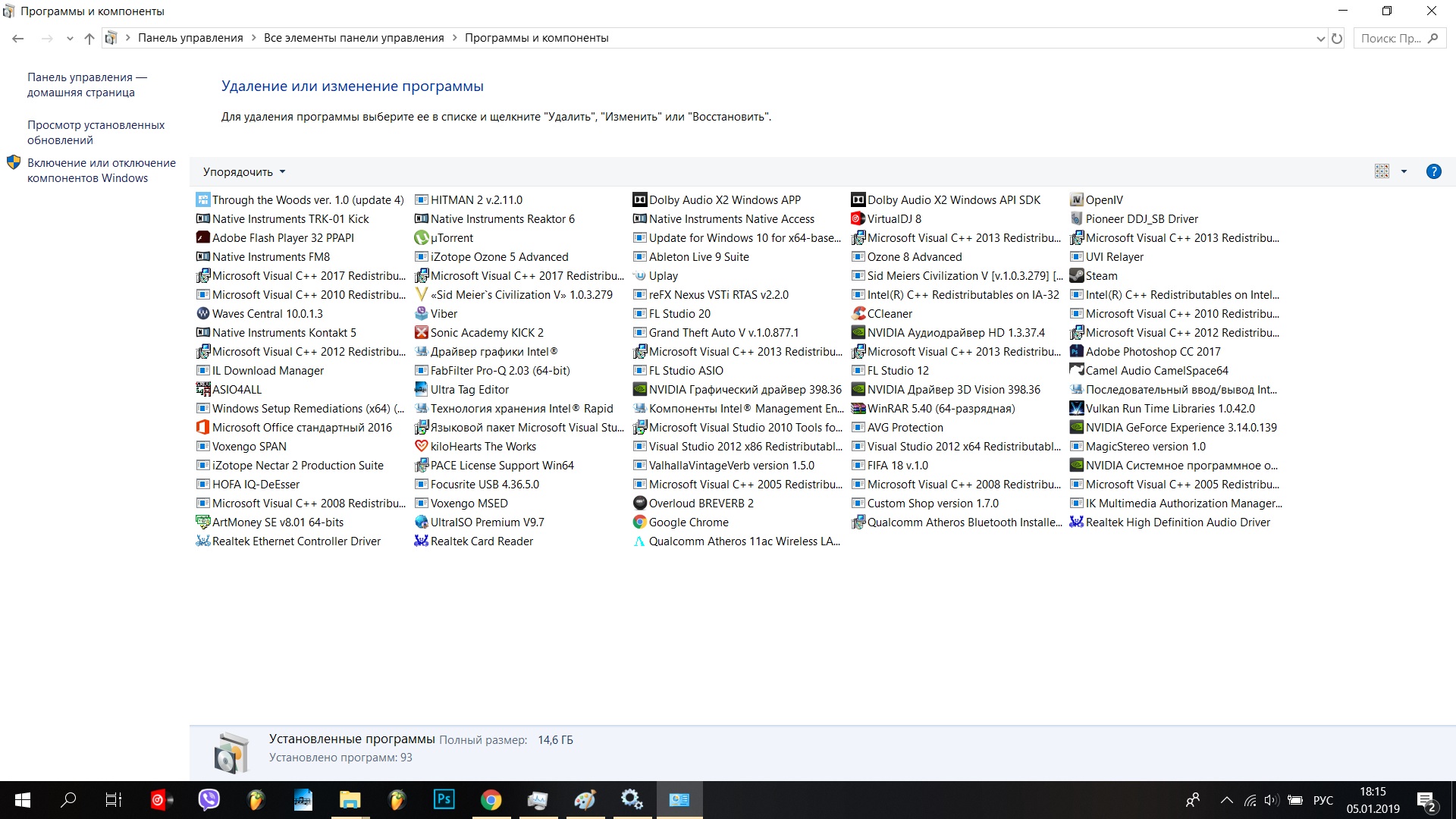Click the UltraISO Premium icon
Image resolution: width=1456 pixels, height=819 pixels.
pyautogui.click(x=422, y=522)
